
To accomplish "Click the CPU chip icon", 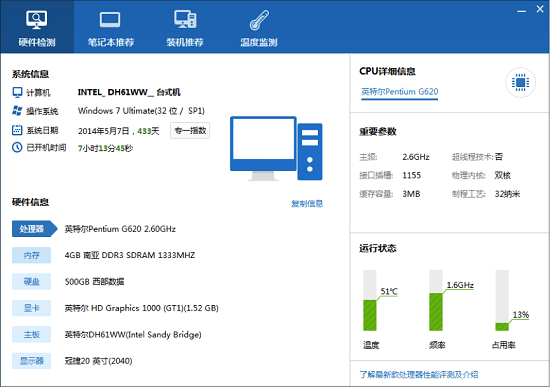I will [520, 82].
